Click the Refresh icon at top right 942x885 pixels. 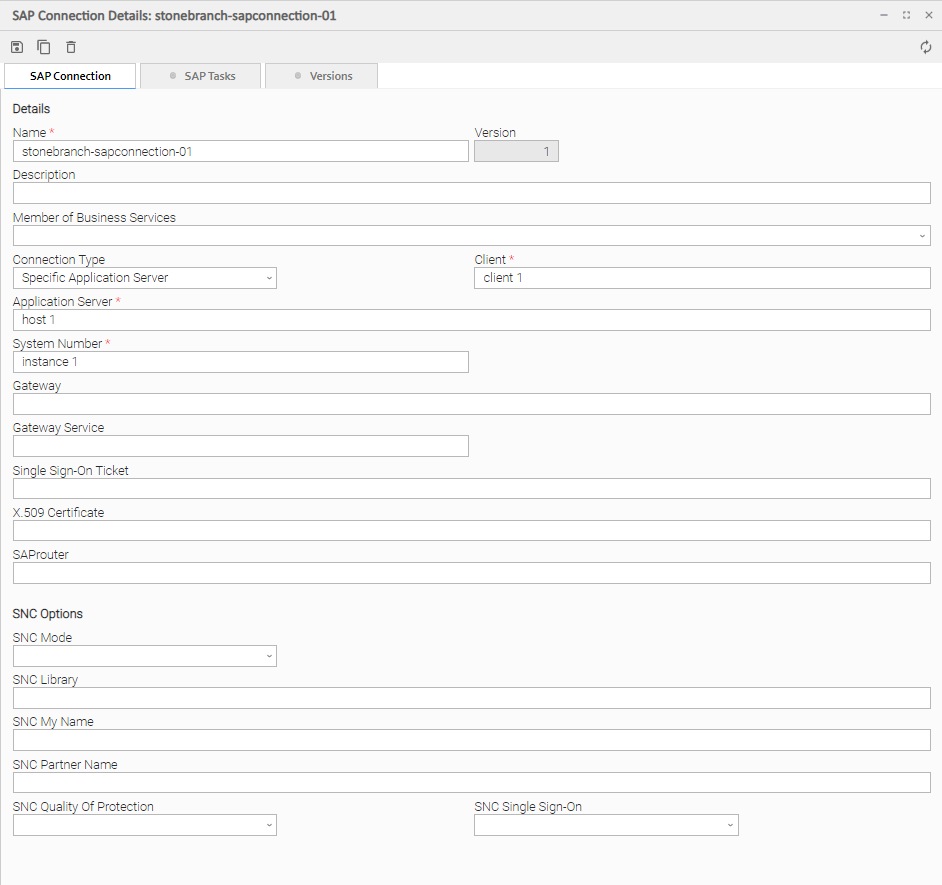pos(926,47)
